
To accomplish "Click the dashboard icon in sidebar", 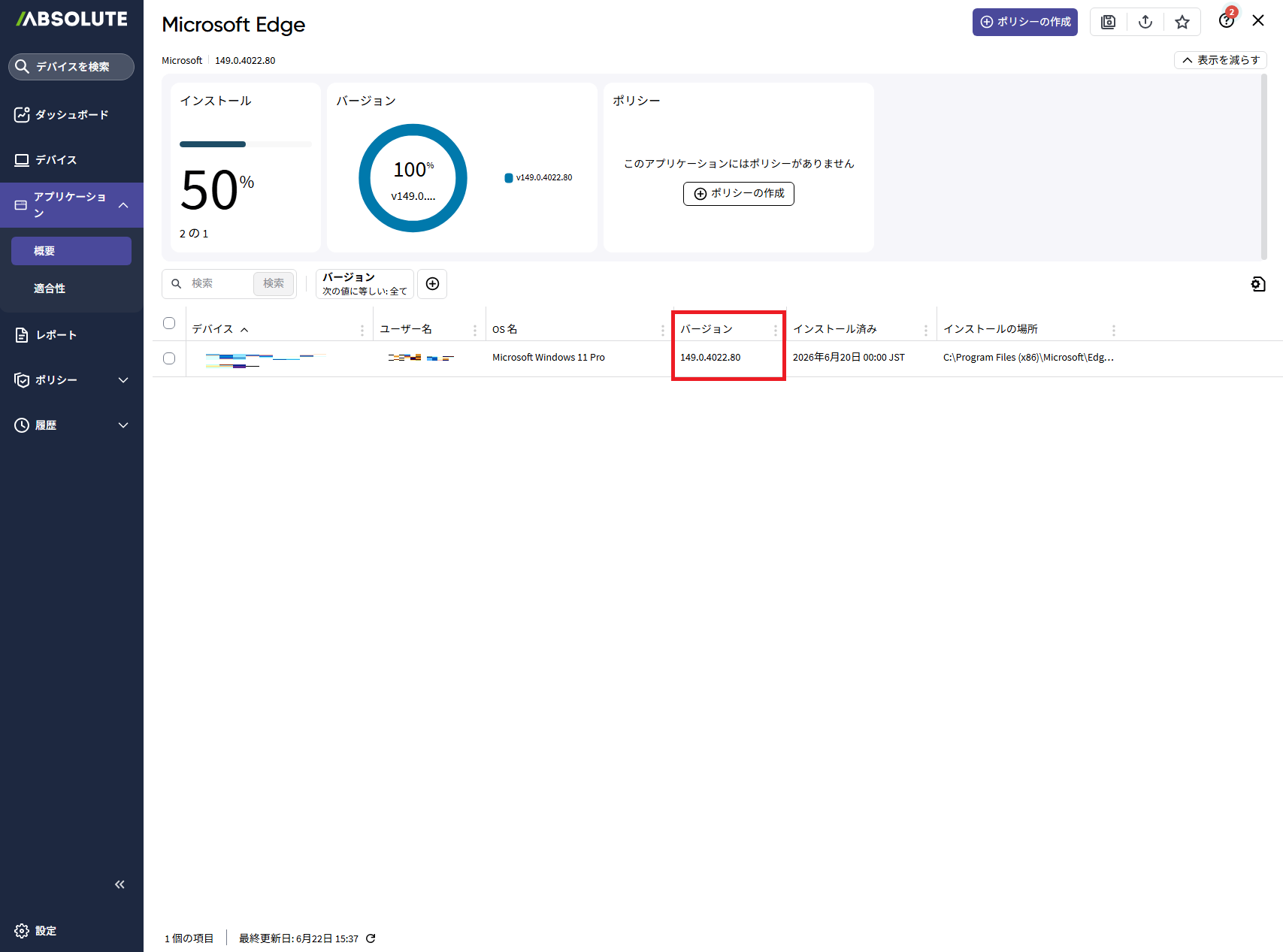I will (x=22, y=114).
